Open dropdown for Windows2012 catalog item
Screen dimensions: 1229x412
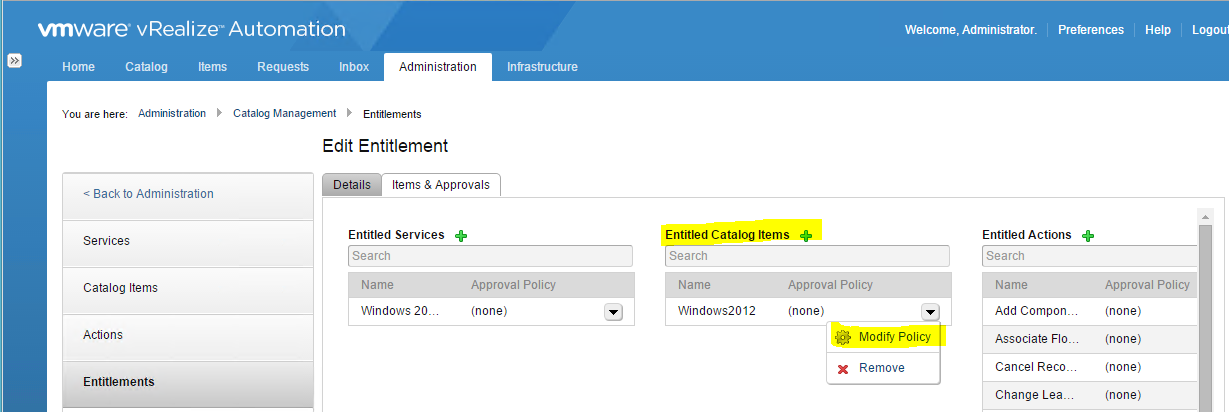tap(930, 312)
